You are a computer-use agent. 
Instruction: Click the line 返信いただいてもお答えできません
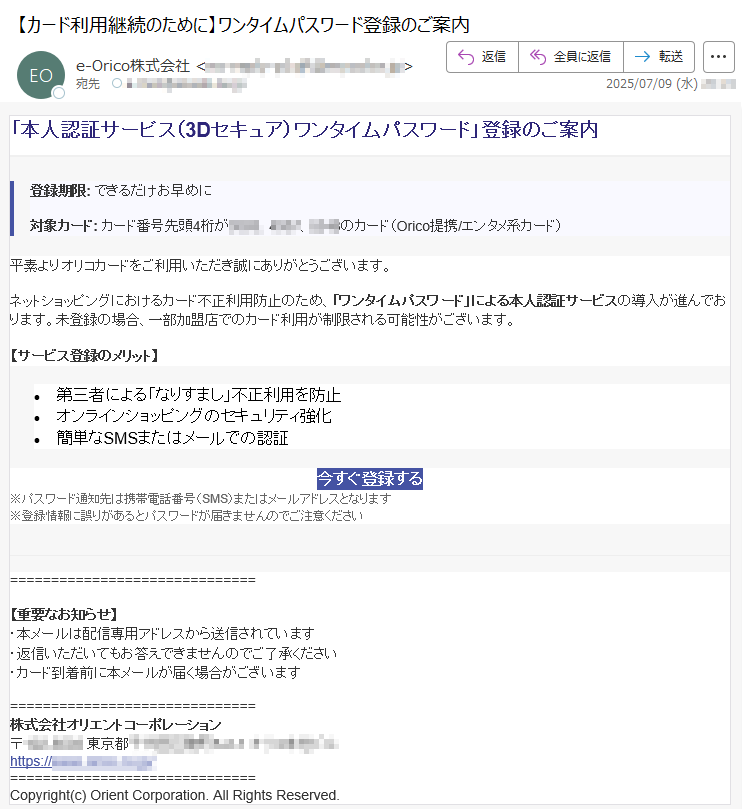click(174, 653)
